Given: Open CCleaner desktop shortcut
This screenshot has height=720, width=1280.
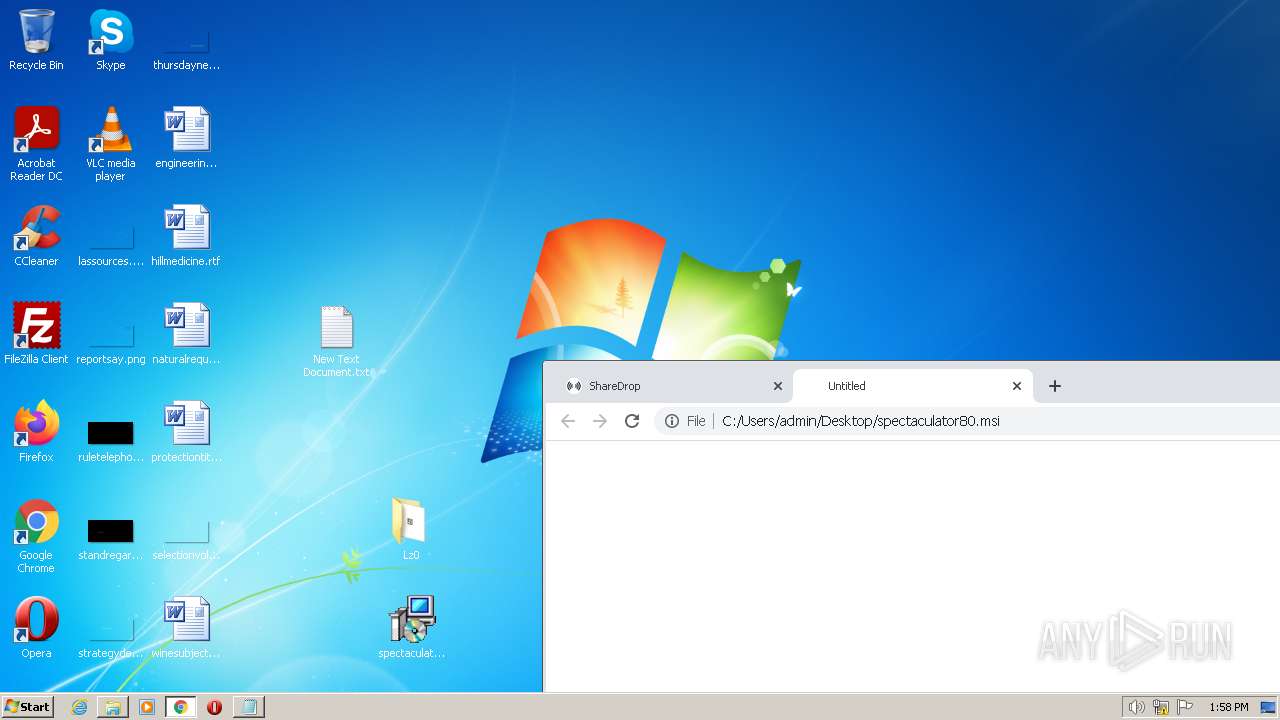Looking at the screenshot, I should coord(36,236).
